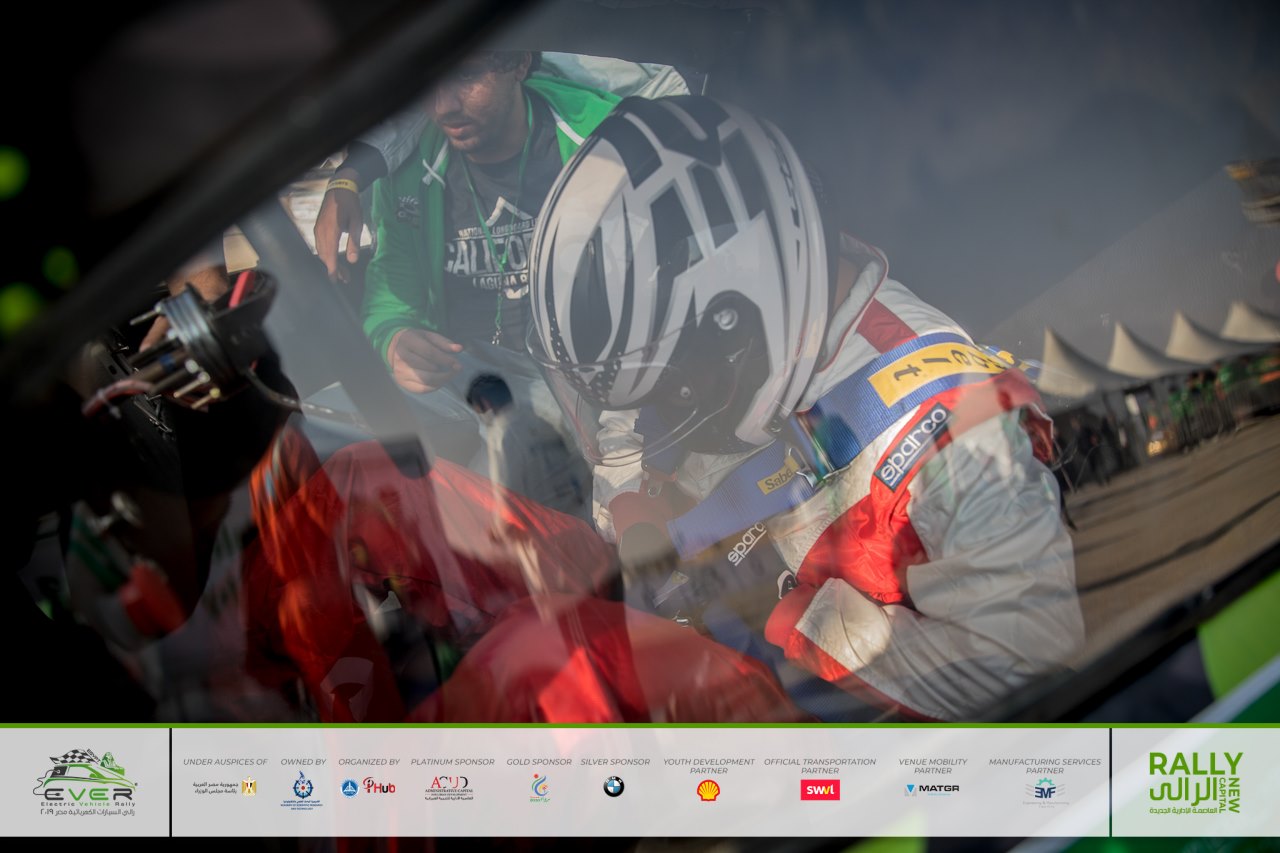Viewport: 1280px width, 853px height.
Task: Click the 'OFFICIAL TRANSPORTATION PARTNER' label
Action: 820,766
